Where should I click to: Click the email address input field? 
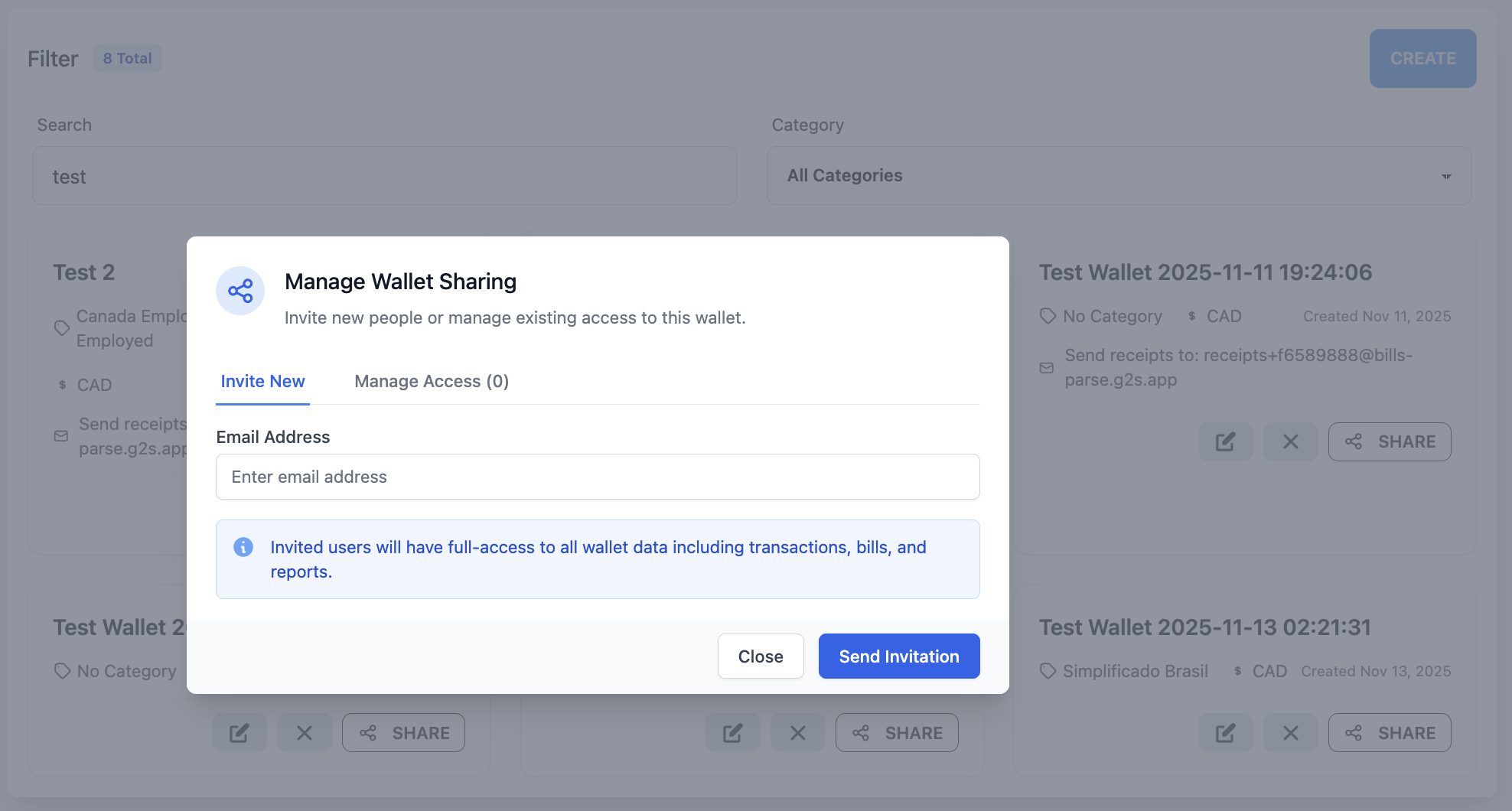pos(598,477)
